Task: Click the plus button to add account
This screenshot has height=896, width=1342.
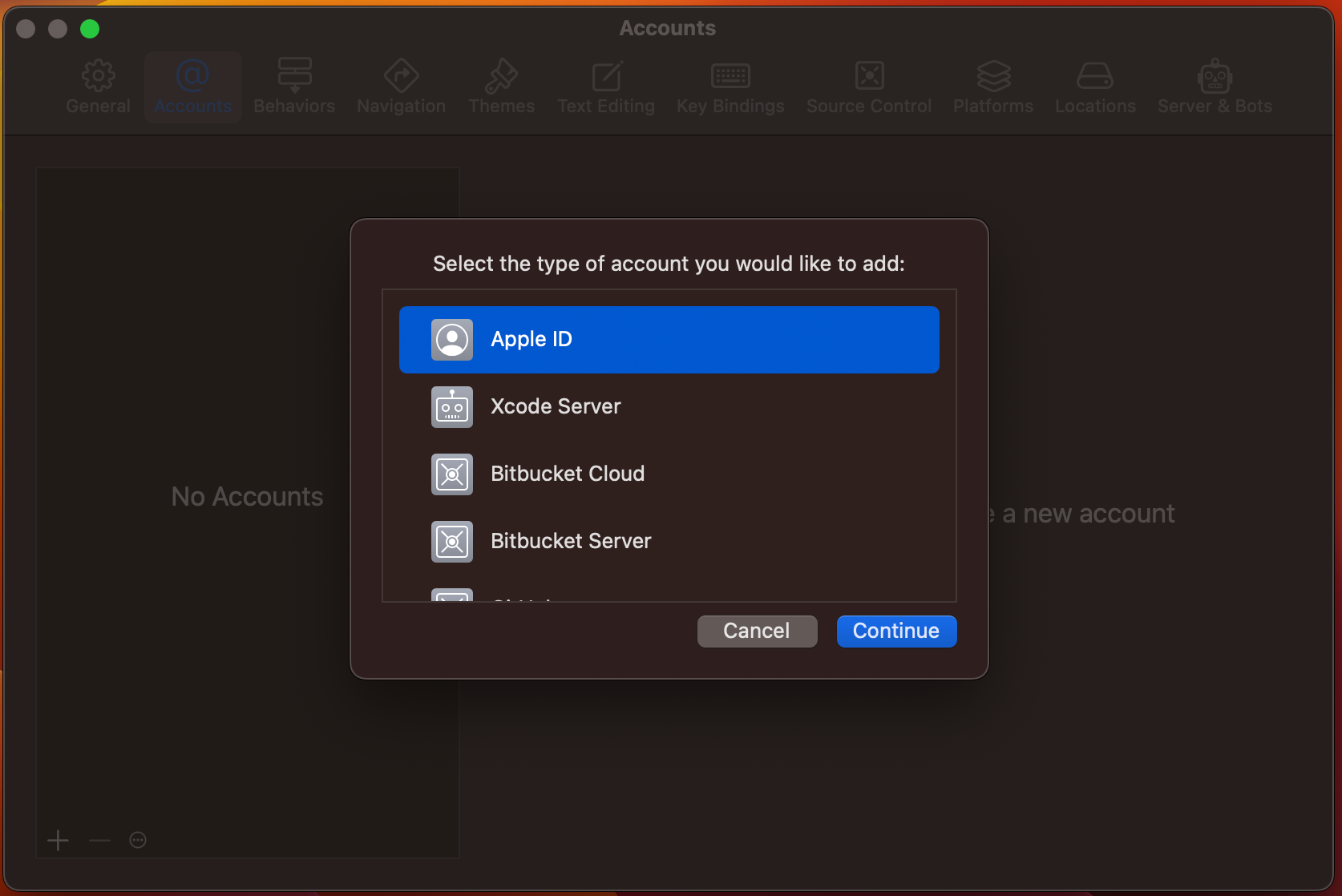Action: pos(58,841)
